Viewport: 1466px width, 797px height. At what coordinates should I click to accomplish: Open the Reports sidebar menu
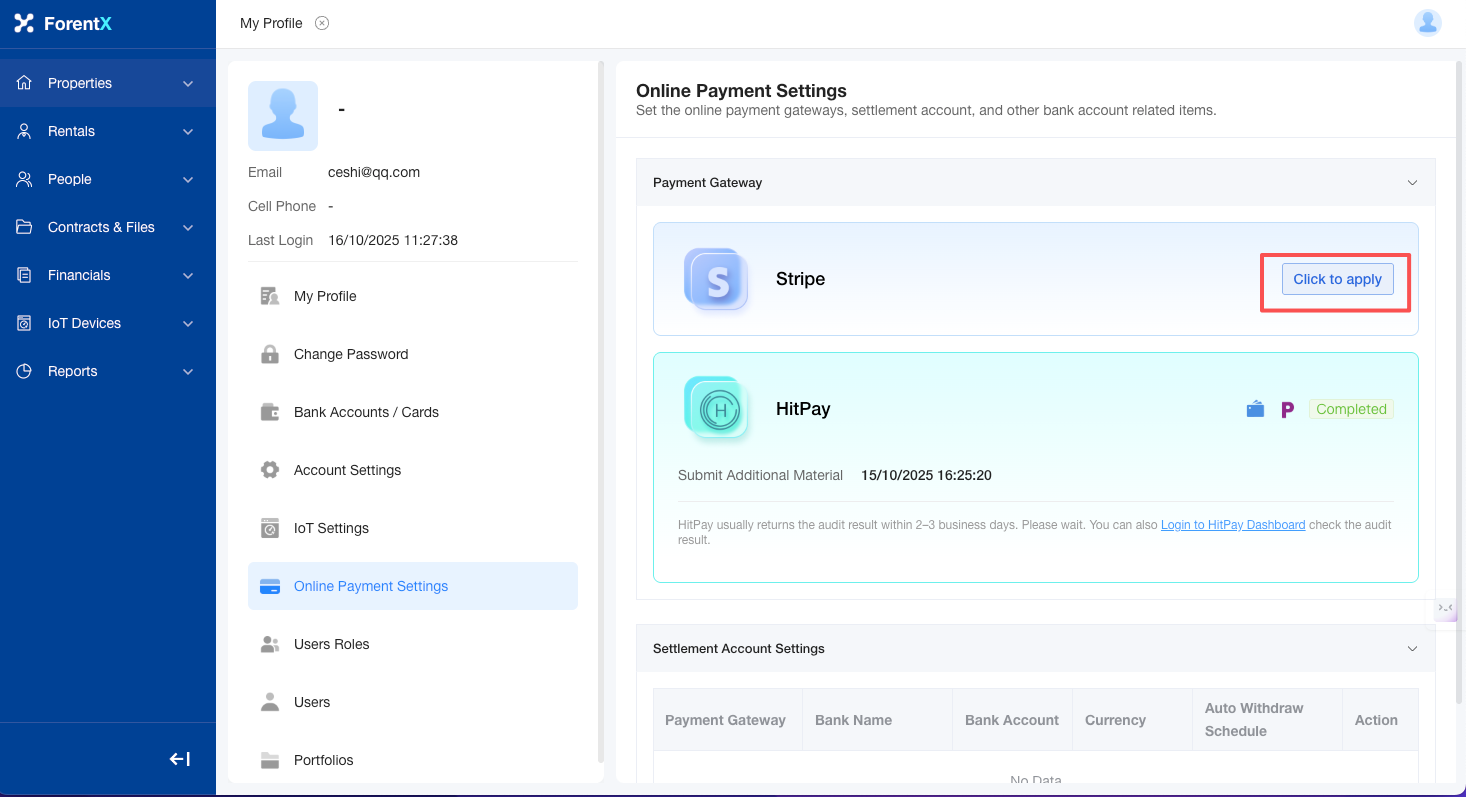point(107,371)
